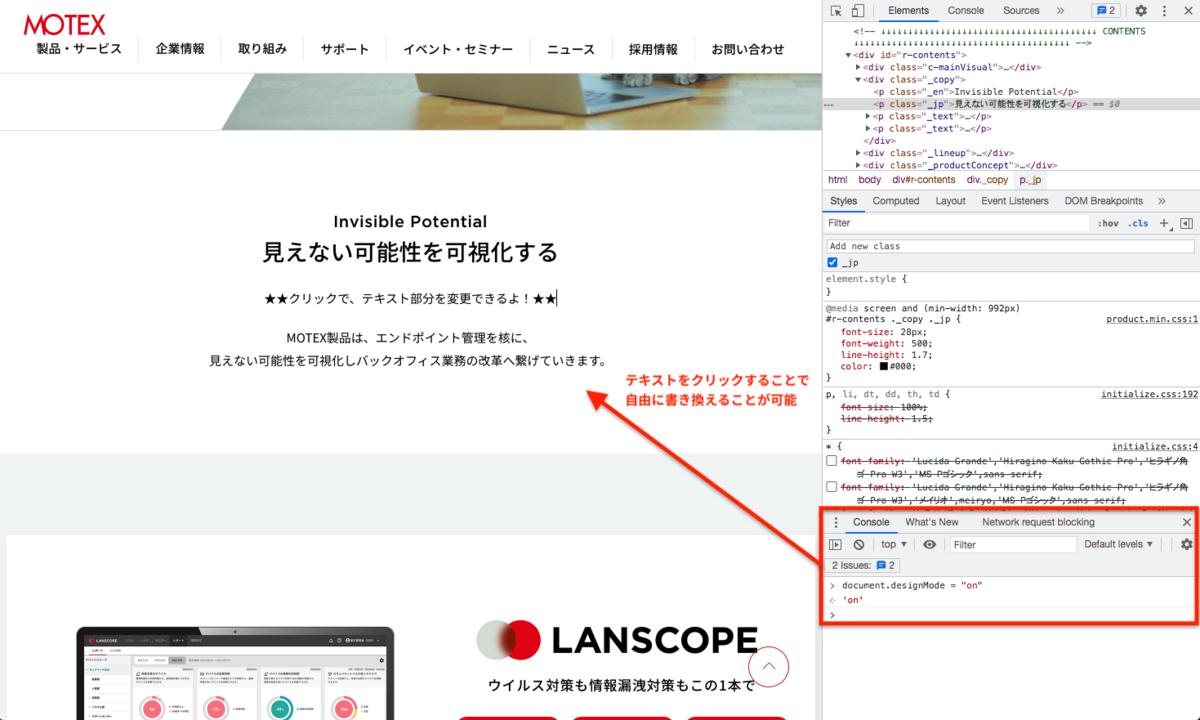Close the DevTools panel
The width and height of the screenshot is (1200, 720).
tap(1187, 11)
